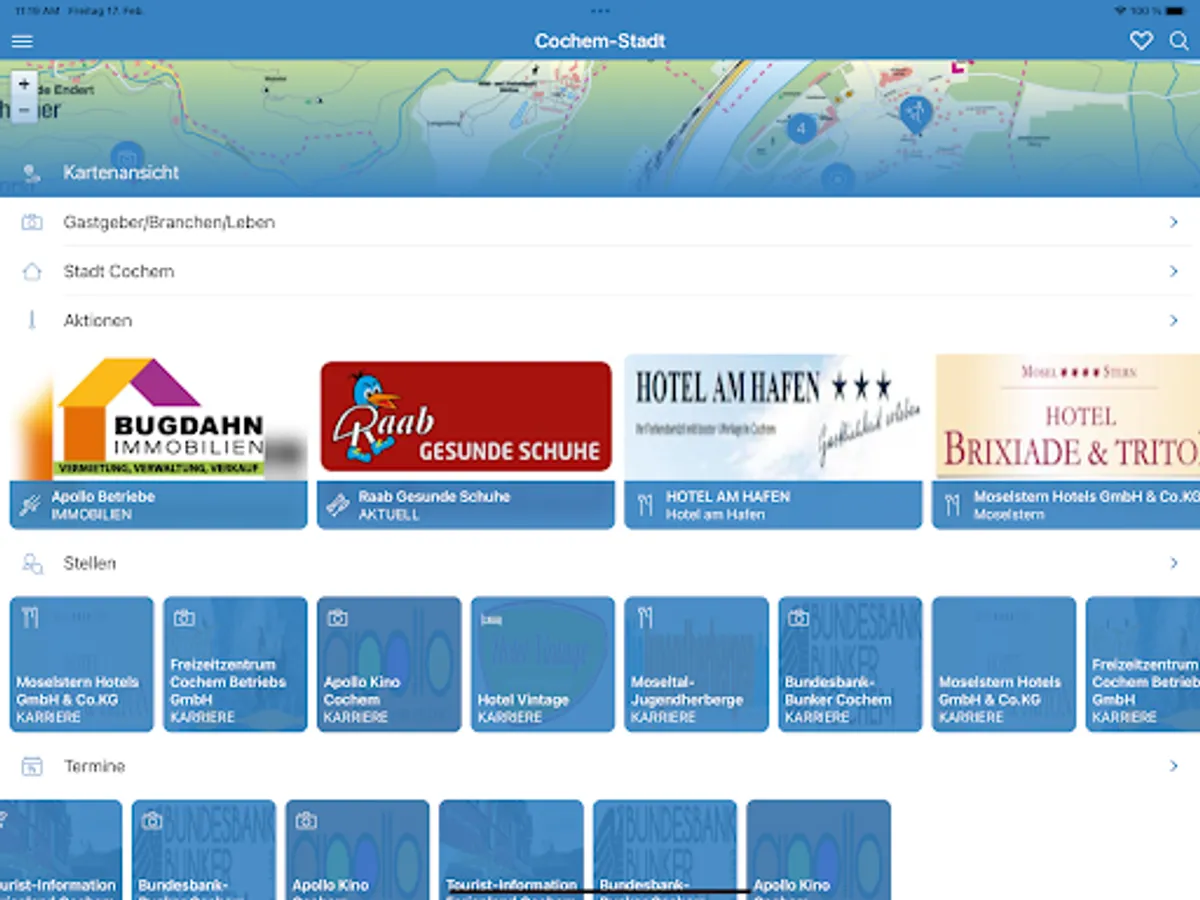Open Hotel Vintage Karriere card

click(x=543, y=664)
